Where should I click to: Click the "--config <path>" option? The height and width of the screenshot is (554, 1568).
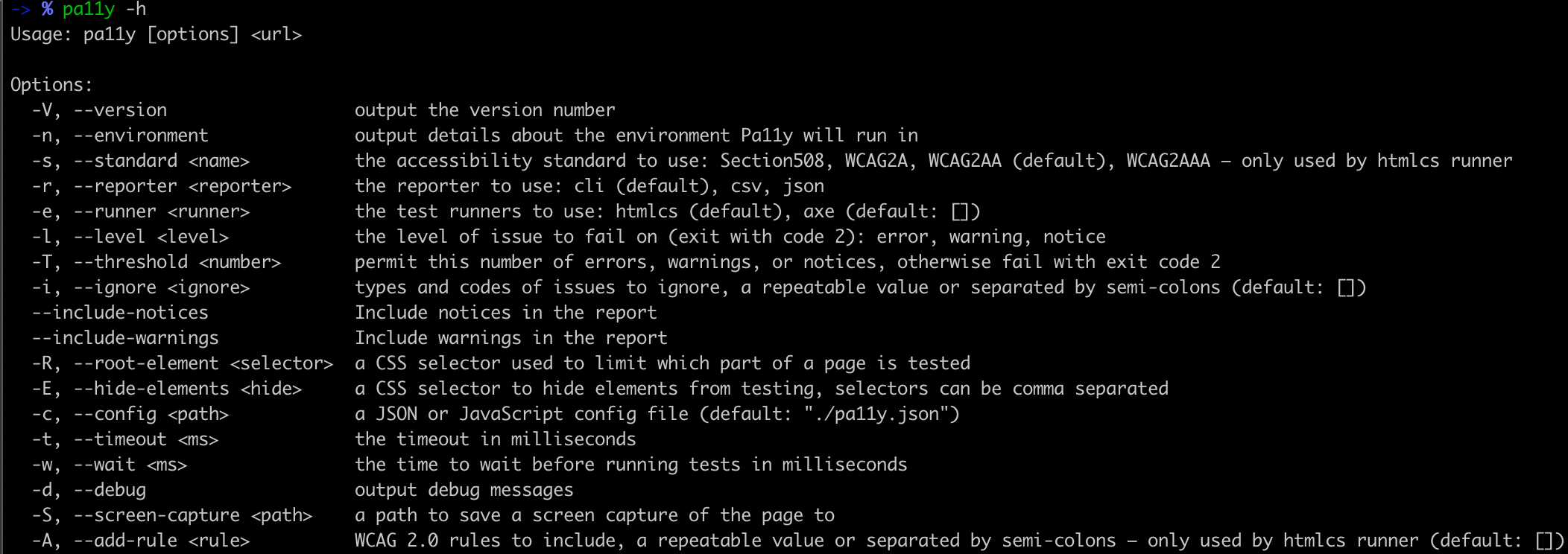(x=151, y=414)
